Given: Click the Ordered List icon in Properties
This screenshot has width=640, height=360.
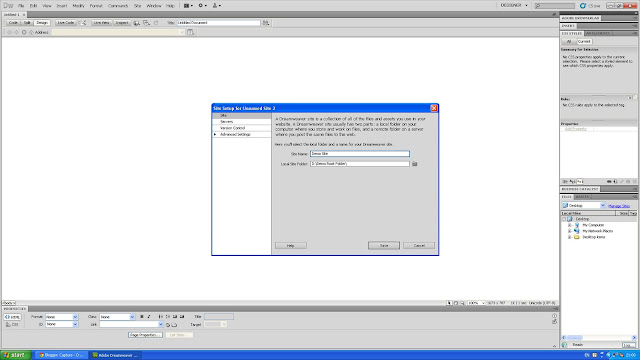Looking at the screenshot, I should point(168,317).
